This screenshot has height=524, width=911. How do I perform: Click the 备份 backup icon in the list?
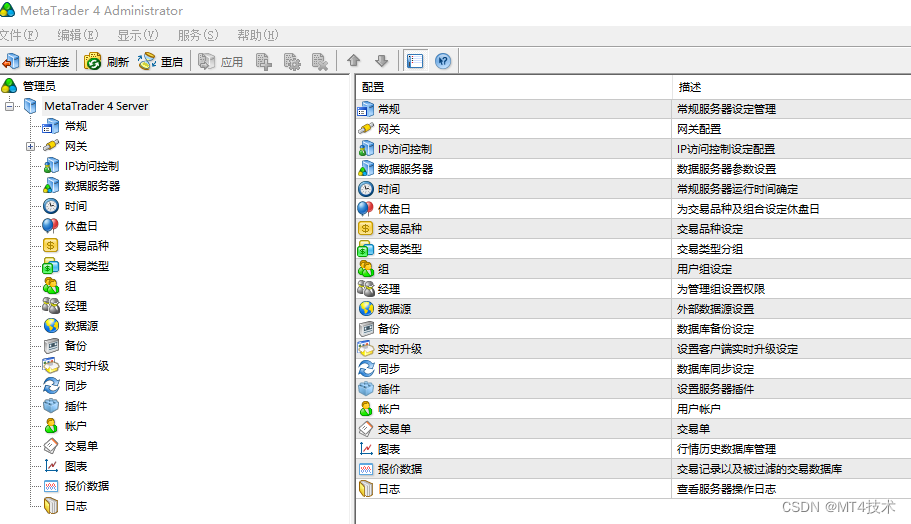[x=366, y=329]
